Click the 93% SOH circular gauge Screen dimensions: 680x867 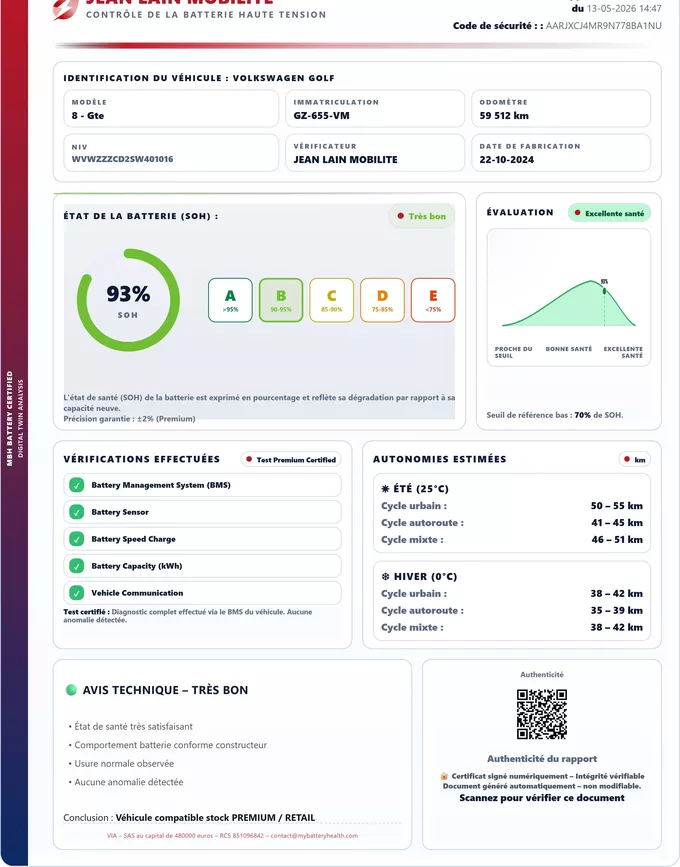[128, 300]
